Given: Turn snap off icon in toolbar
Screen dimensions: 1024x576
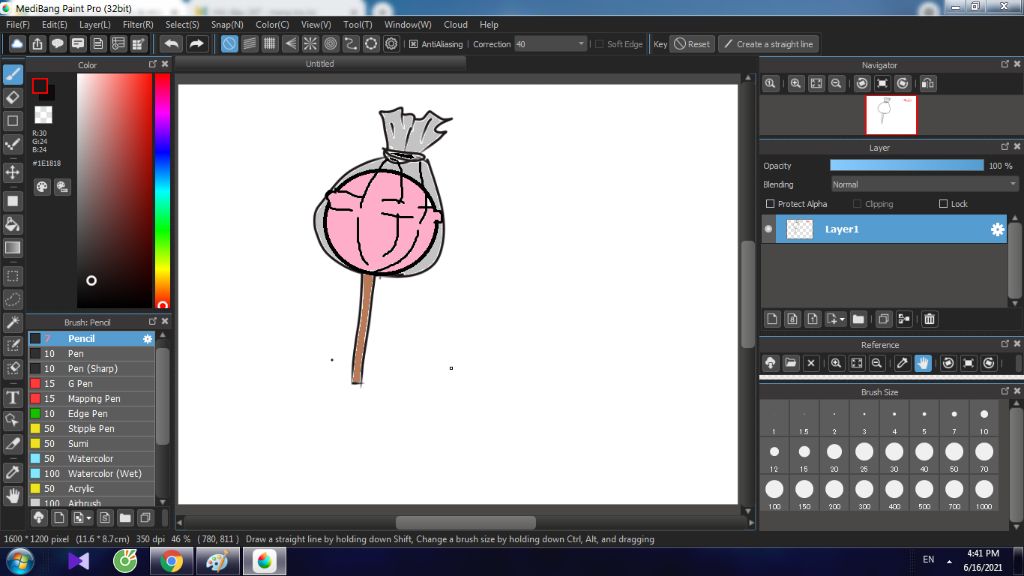Looking at the screenshot, I should coord(229,44).
